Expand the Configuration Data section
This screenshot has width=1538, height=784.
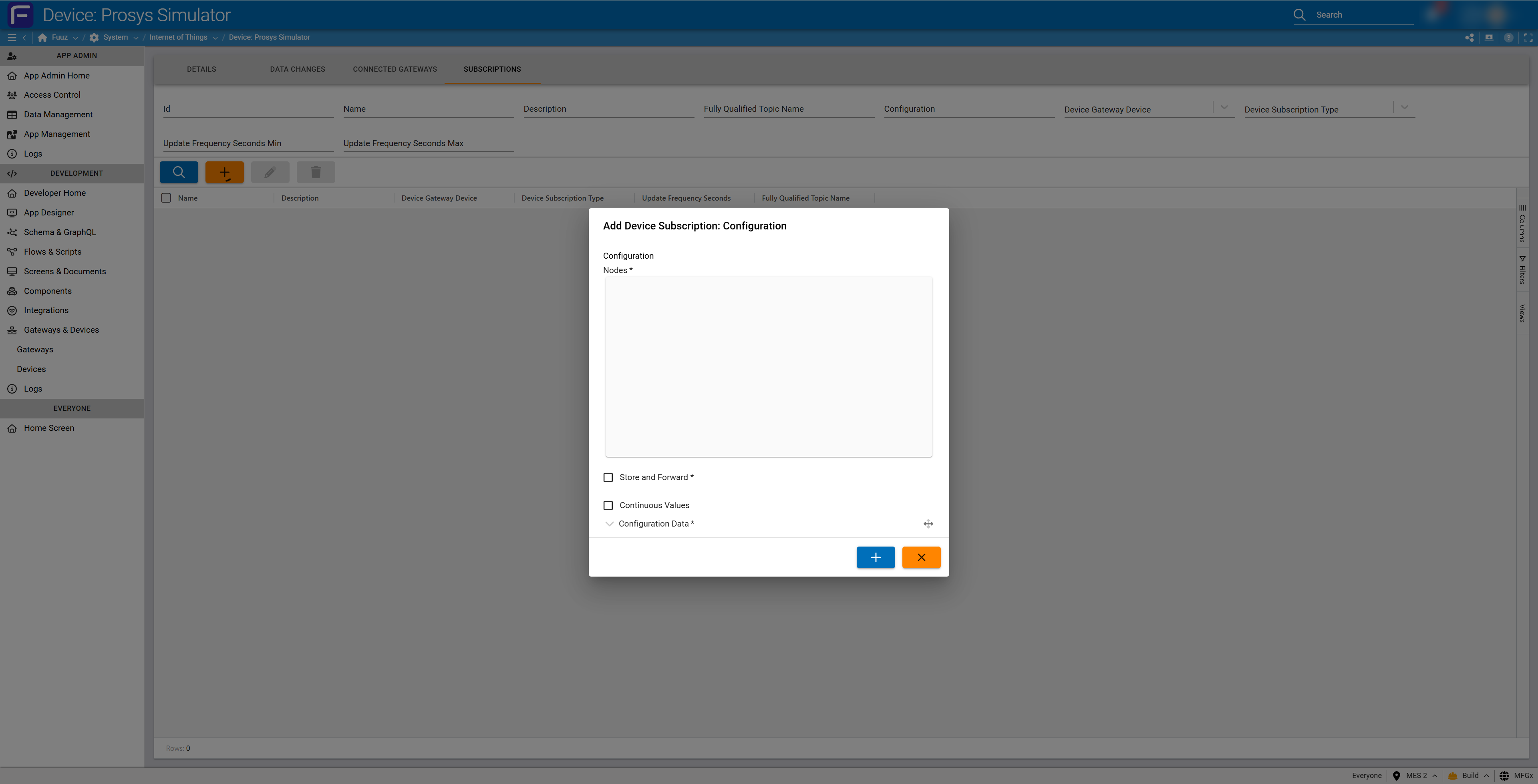point(609,524)
